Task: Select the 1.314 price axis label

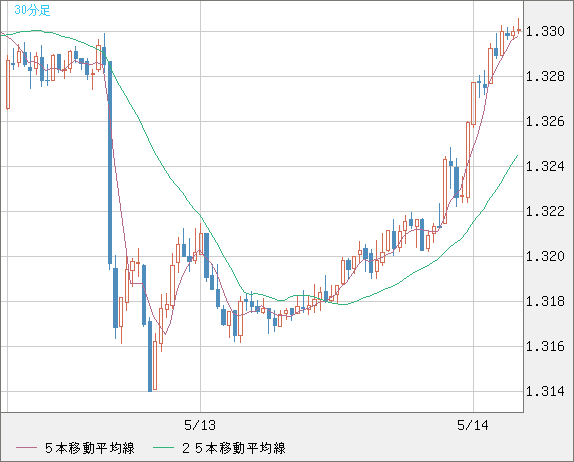Action: [x=545, y=391]
